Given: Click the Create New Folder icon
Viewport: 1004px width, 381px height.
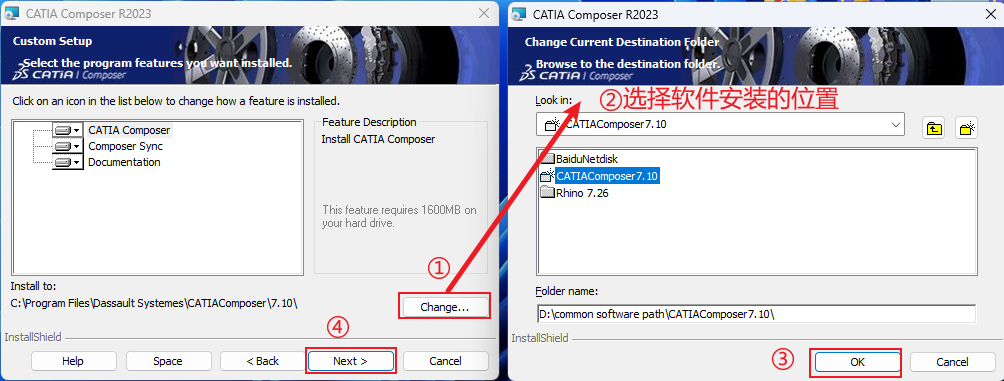Looking at the screenshot, I should pos(966,127).
